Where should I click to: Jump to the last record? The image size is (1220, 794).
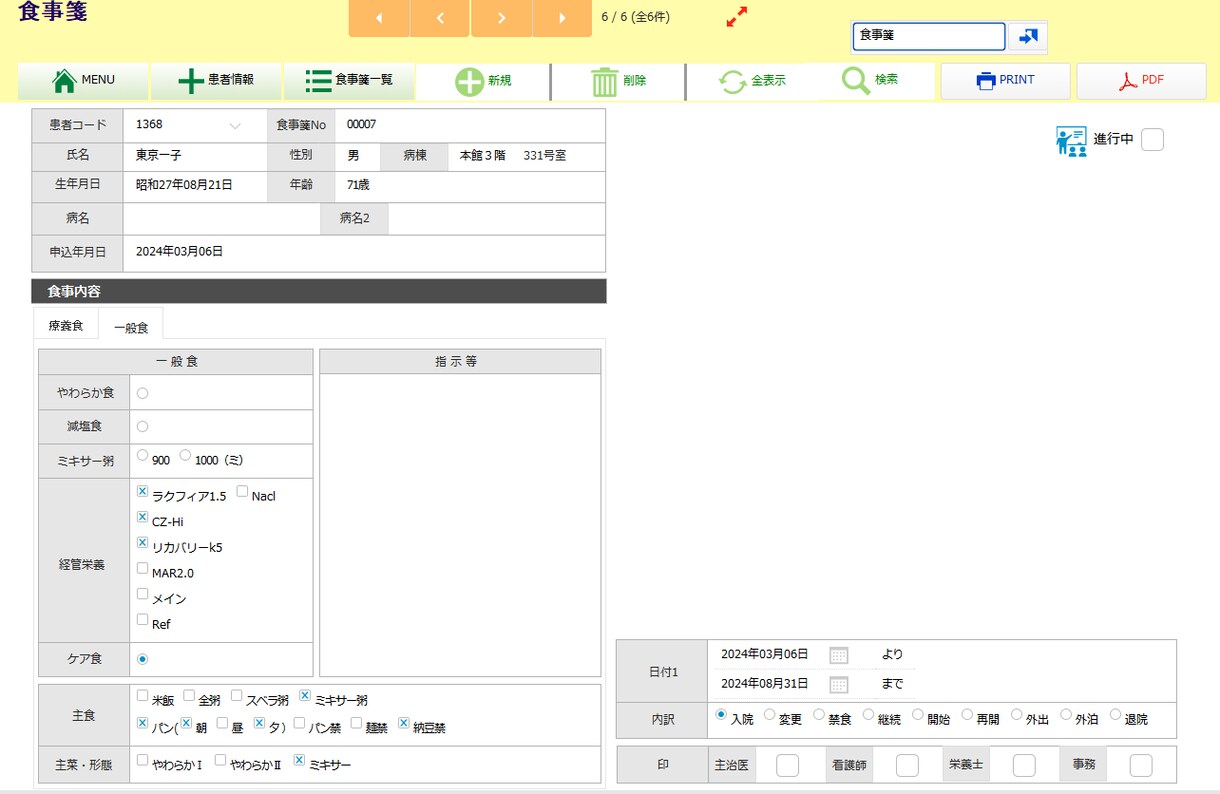point(562,18)
